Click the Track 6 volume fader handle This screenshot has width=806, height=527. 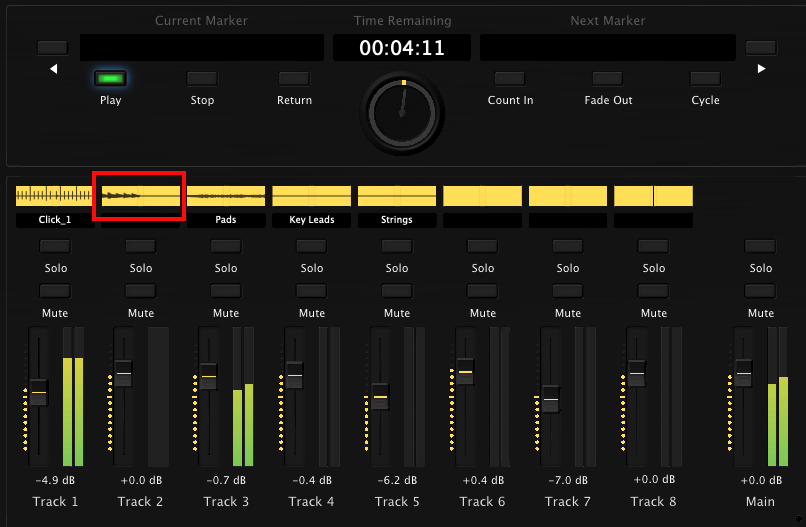coord(465,372)
